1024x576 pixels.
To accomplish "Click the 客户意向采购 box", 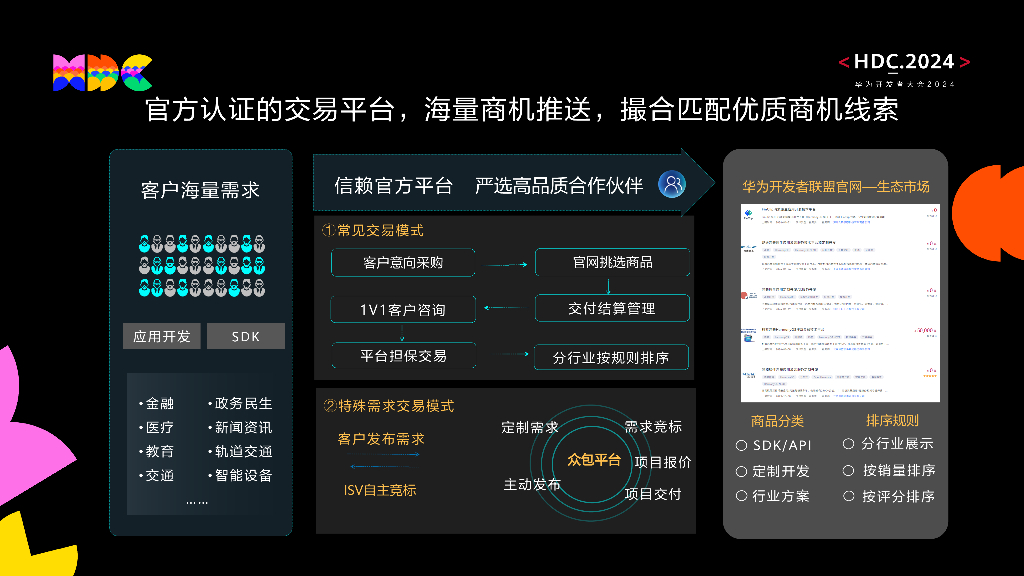I will tap(403, 263).
